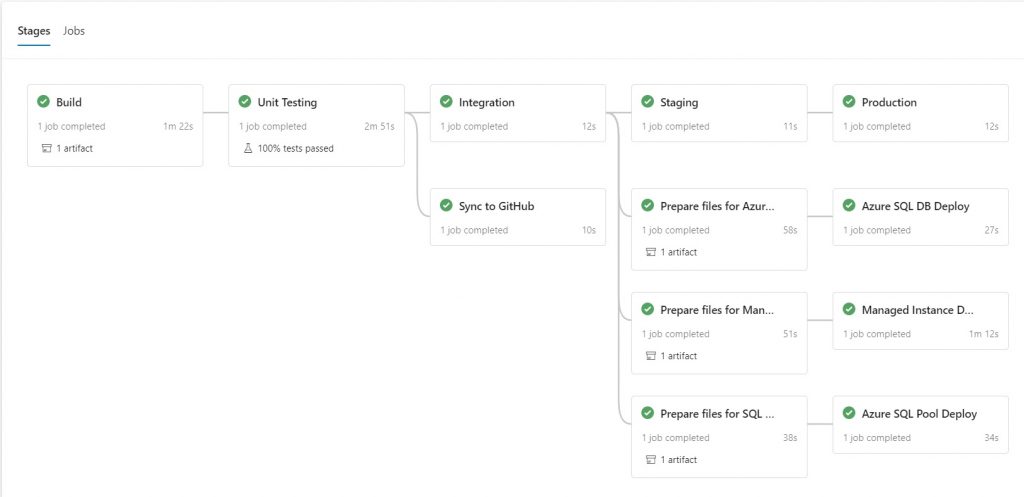Open 1 artifact link under Prepare files for Man
Viewport: 1024px width, 497px height.
679,357
